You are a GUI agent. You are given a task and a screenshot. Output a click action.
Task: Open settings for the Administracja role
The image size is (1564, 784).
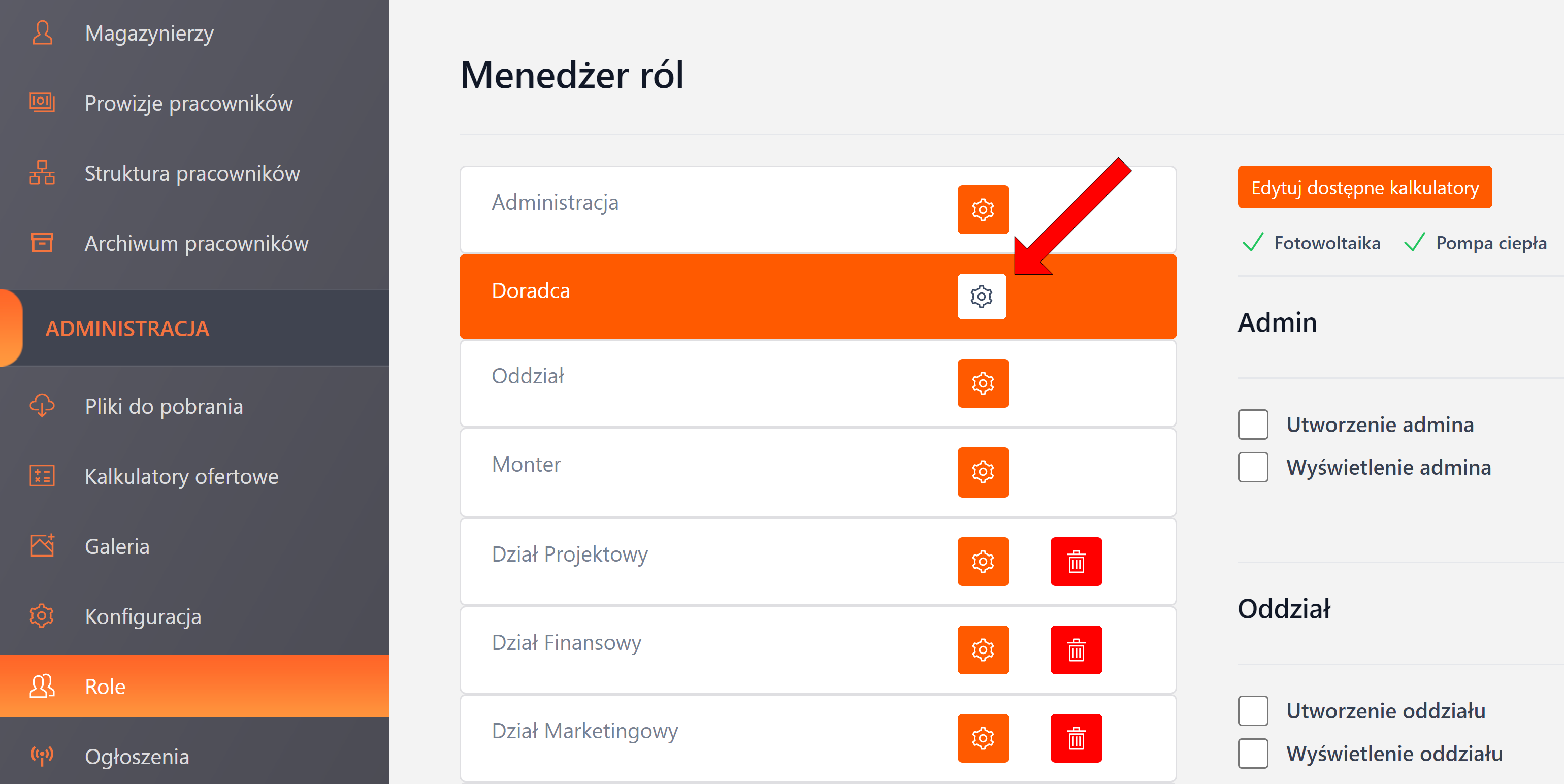pos(983,210)
